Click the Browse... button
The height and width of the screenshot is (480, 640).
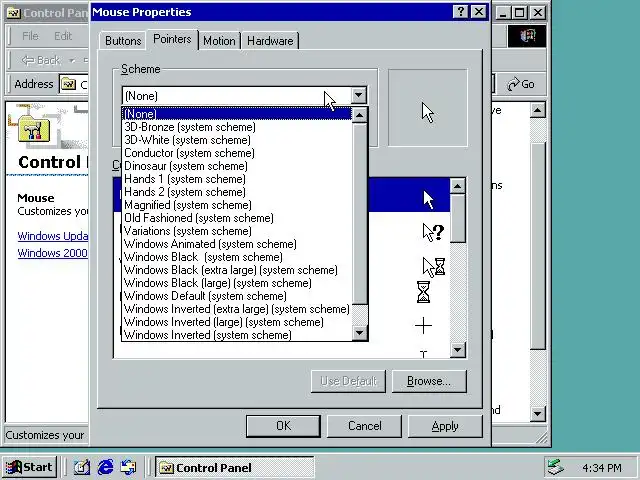(429, 381)
